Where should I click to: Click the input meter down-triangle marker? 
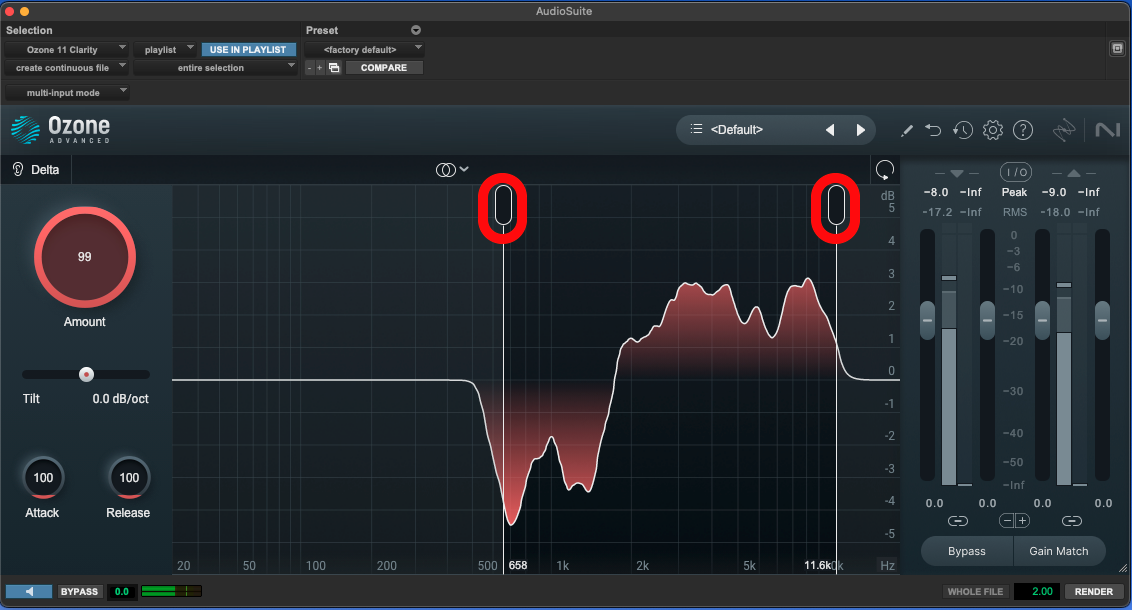957,173
